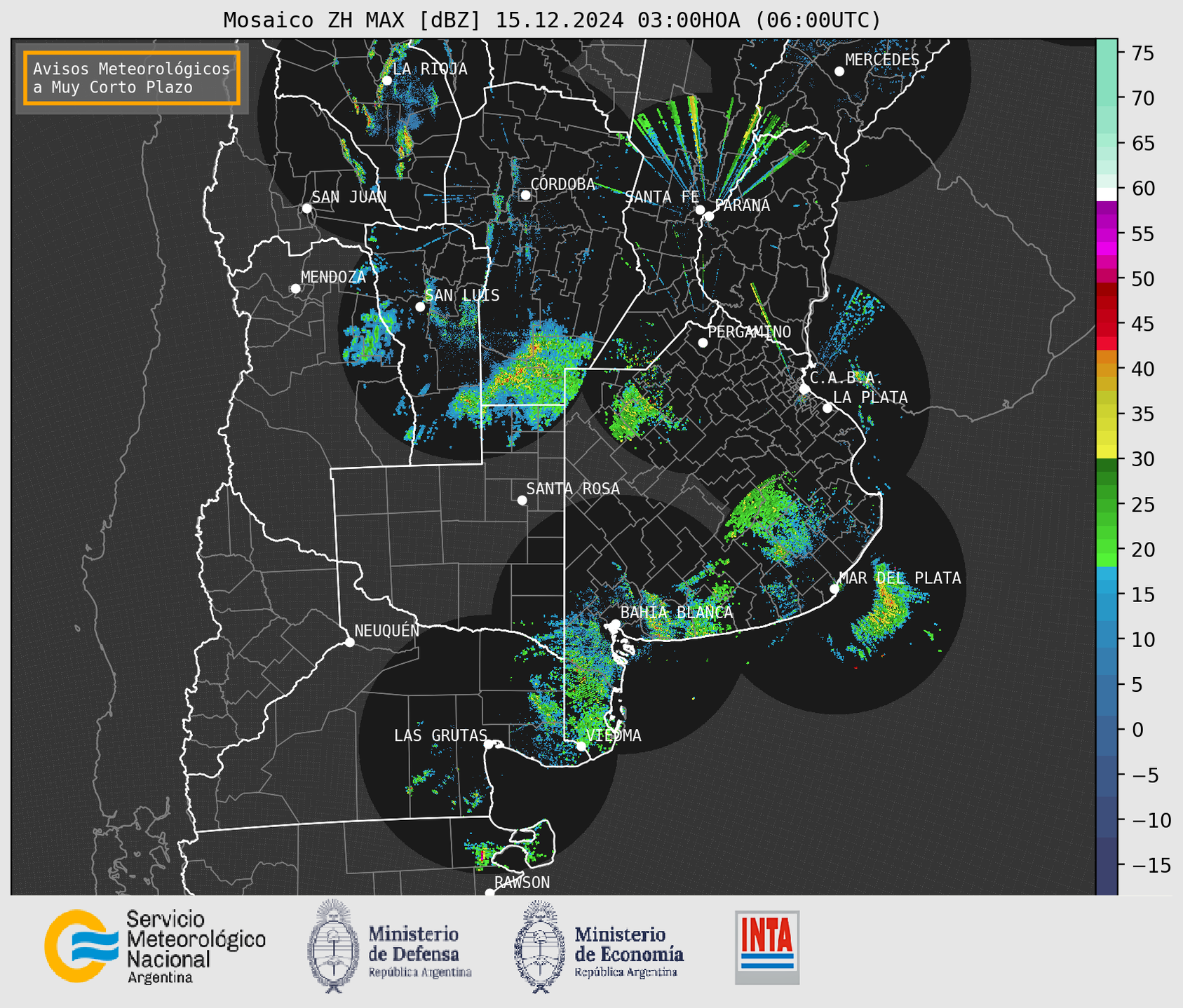Viewport: 1183px width, 1008px height.
Task: Click the 06:00UTC timestamp in title
Action: [x=818, y=20]
